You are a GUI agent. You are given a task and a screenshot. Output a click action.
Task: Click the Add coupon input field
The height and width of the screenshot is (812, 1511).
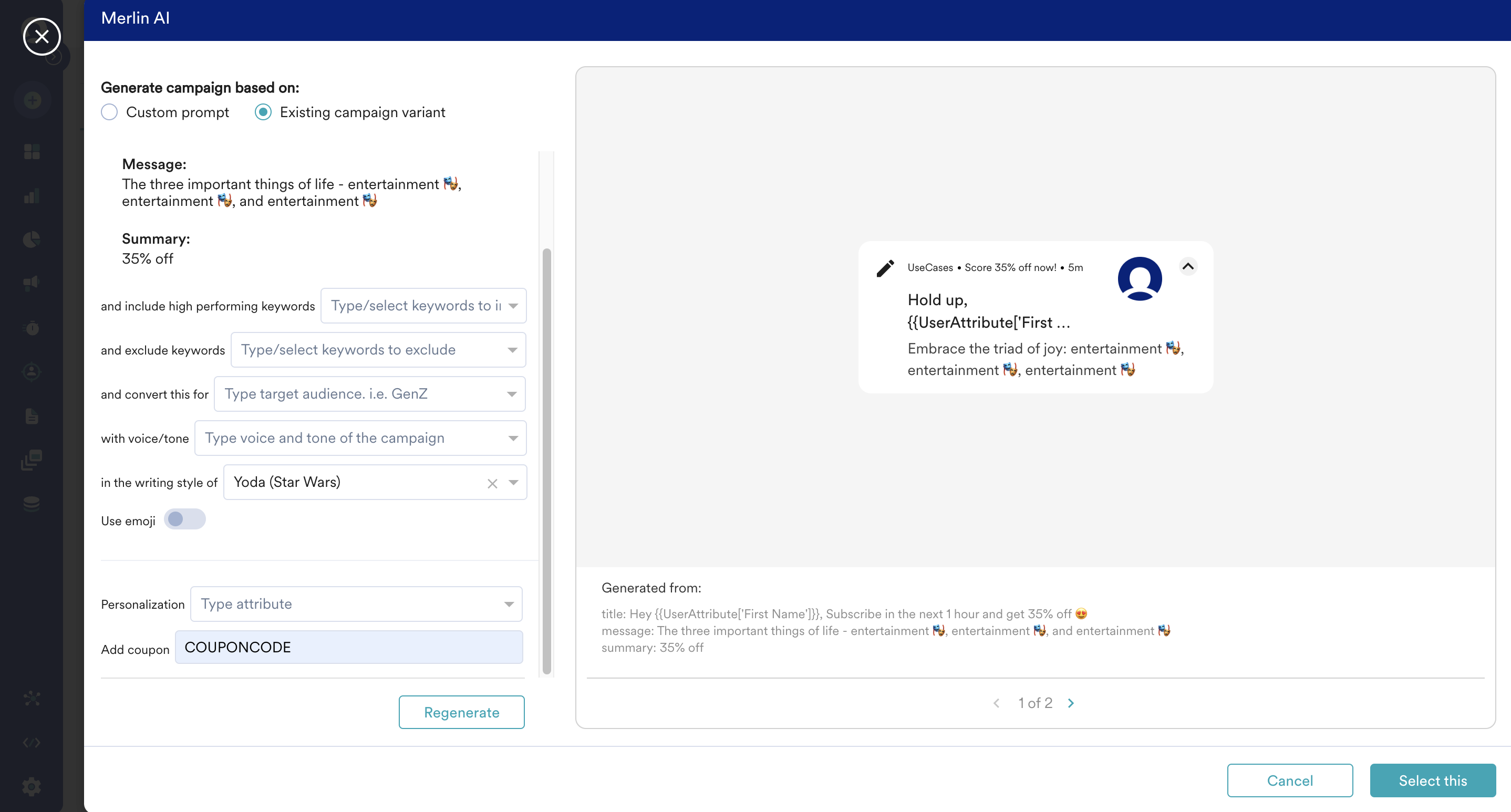click(x=348, y=647)
